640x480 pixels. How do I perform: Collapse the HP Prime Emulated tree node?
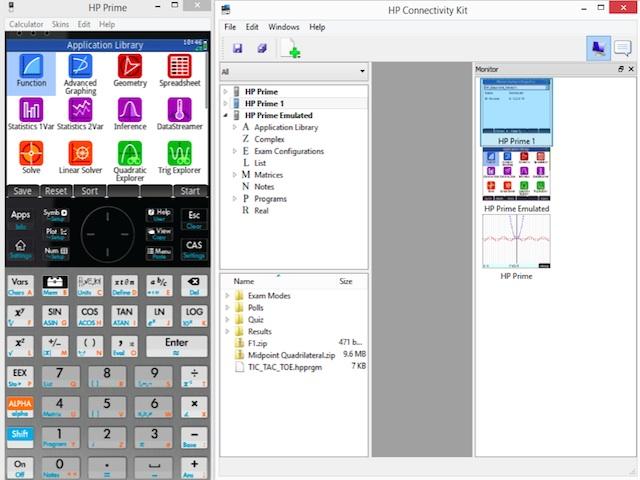click(226, 116)
